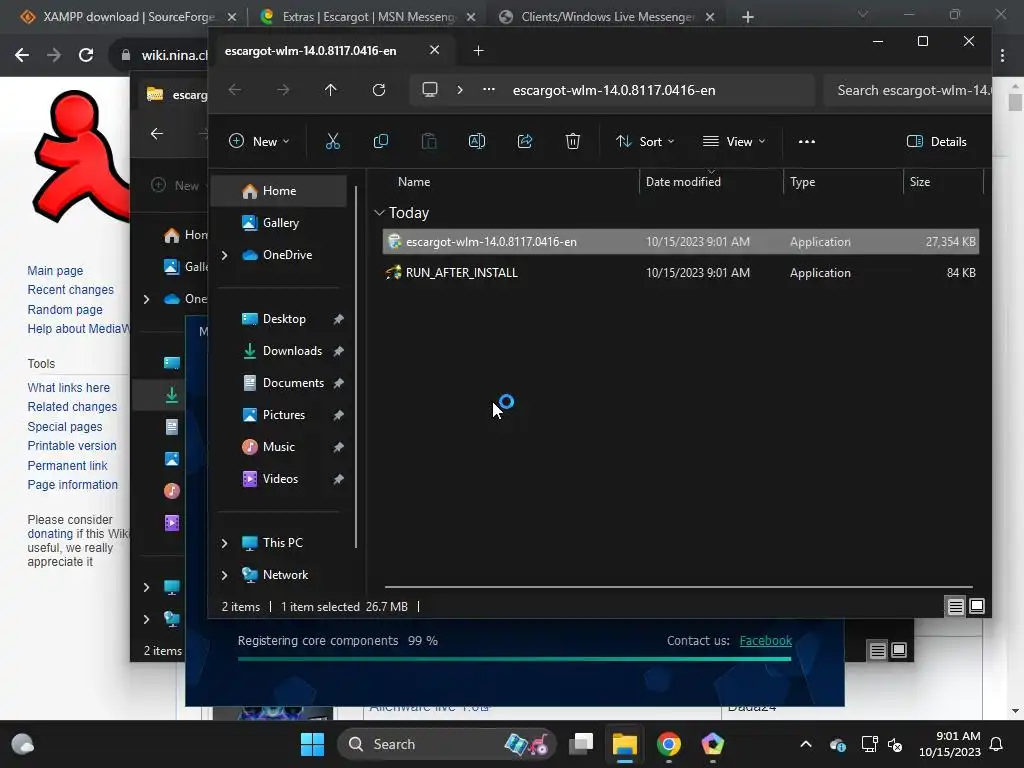1024x768 pixels.
Task: Click the front Explorer Forward arrow
Action: [283, 90]
